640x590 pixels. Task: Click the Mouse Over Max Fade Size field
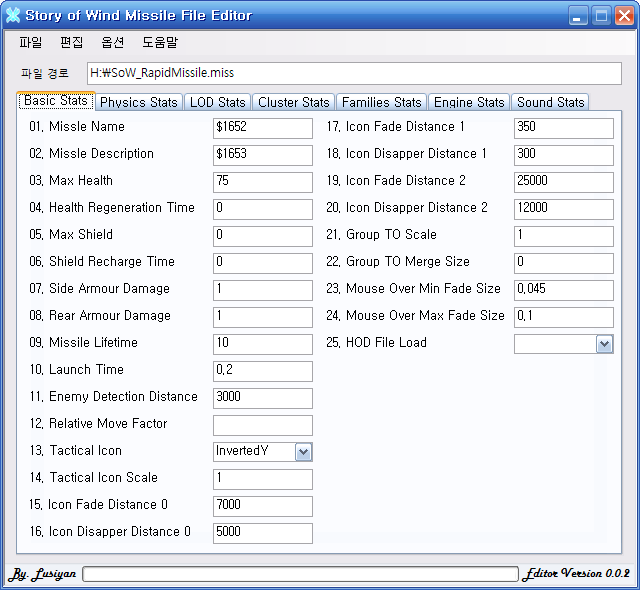tap(564, 317)
